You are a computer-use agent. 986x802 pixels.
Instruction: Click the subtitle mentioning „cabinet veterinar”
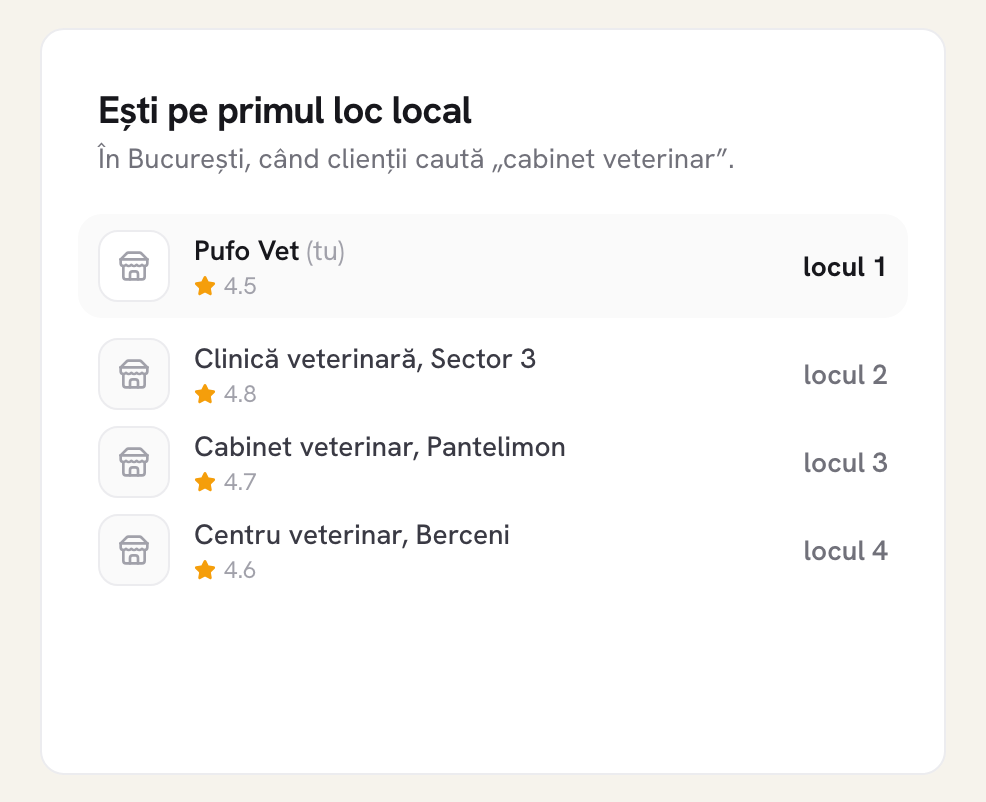416,159
